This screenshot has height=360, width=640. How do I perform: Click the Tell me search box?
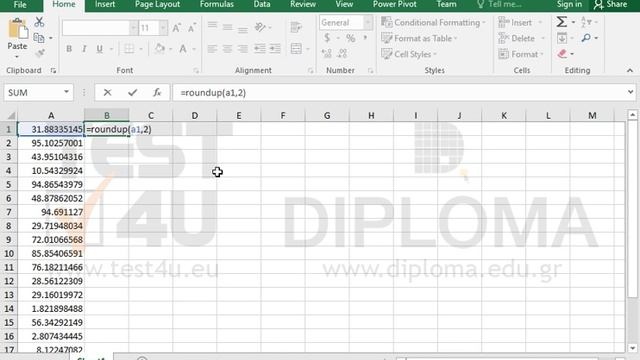point(500,4)
